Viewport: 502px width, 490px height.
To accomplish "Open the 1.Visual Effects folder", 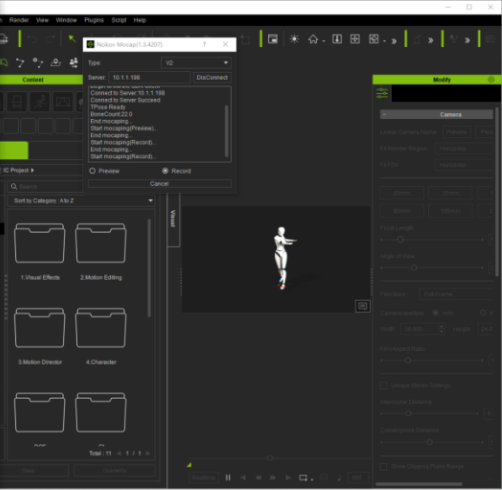I will click(x=40, y=243).
